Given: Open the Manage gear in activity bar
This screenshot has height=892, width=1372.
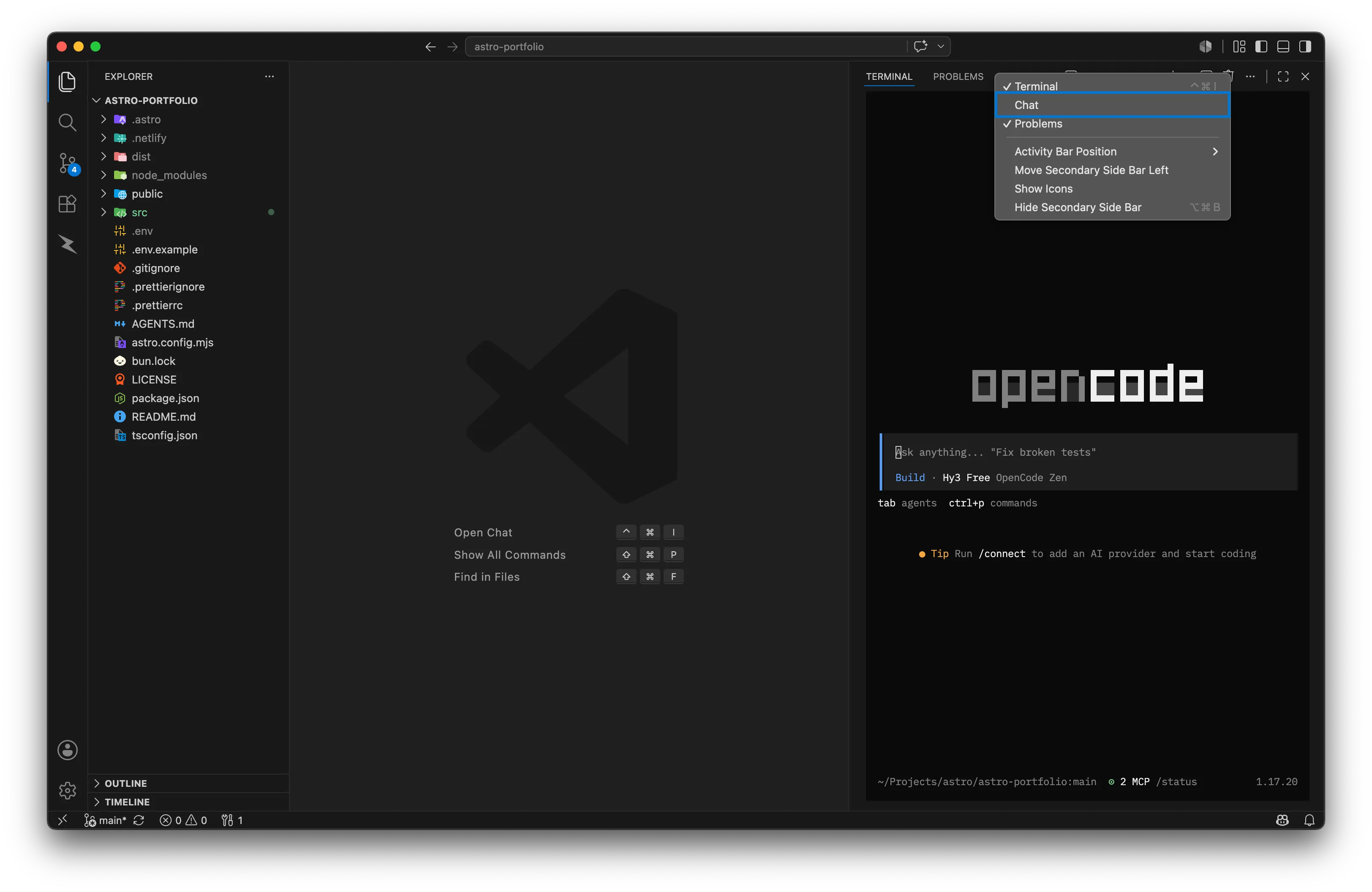Looking at the screenshot, I should pos(68,790).
